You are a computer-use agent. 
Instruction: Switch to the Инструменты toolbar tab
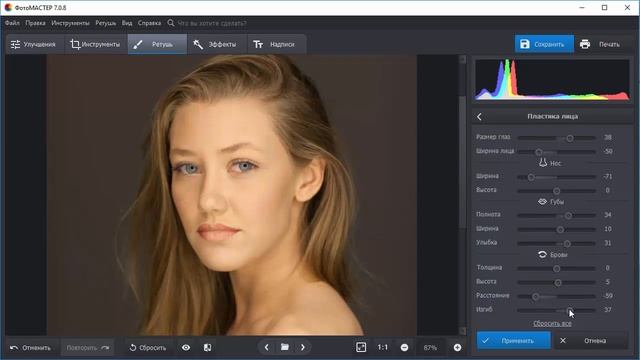tap(95, 44)
